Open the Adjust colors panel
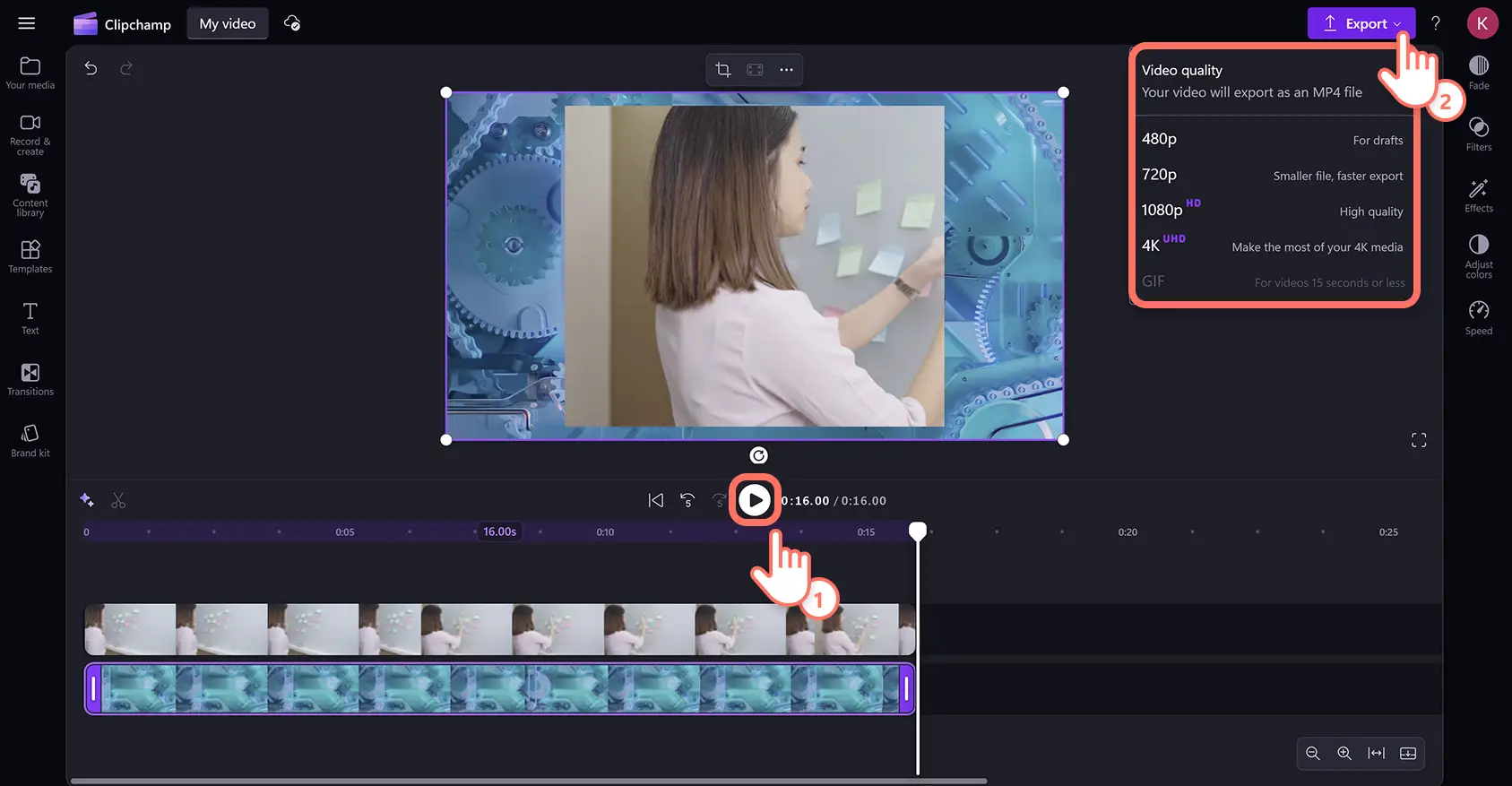Image resolution: width=1512 pixels, height=786 pixels. point(1479,256)
